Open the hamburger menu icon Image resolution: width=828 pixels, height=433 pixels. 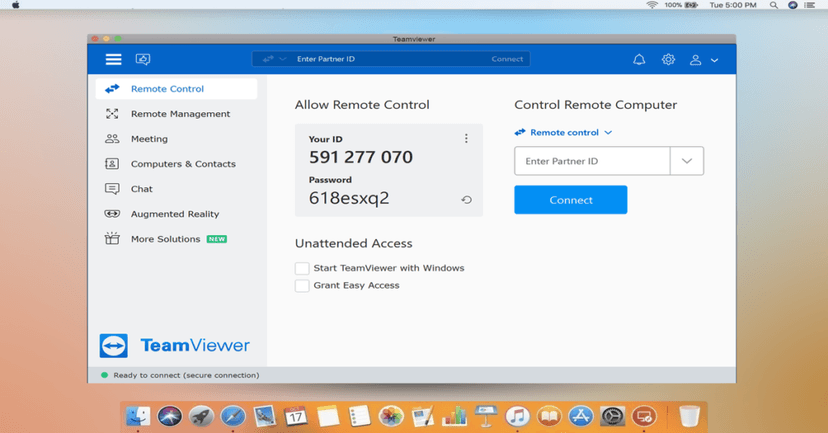pyautogui.click(x=113, y=60)
